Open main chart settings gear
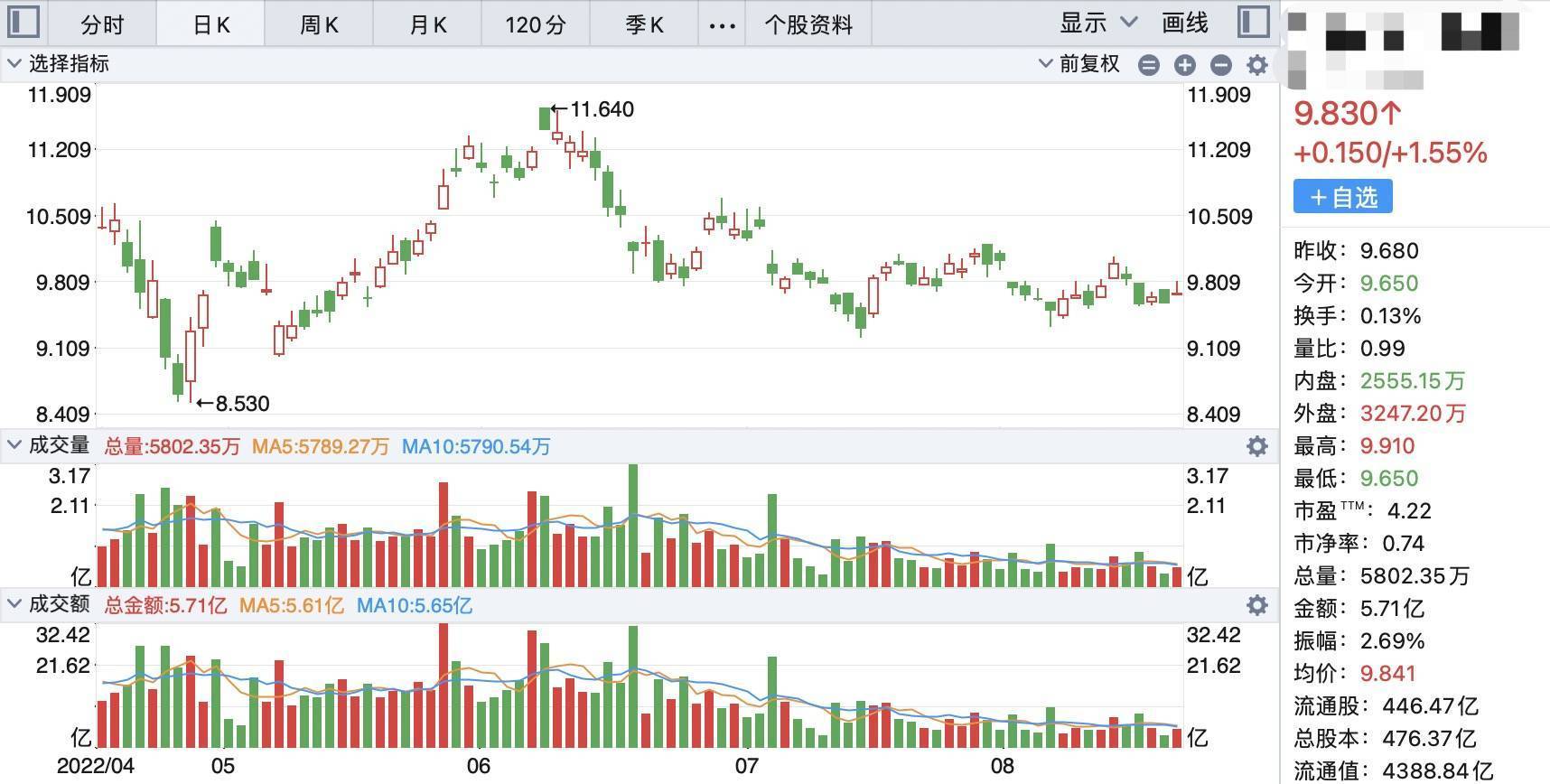1550x784 pixels. (1256, 65)
